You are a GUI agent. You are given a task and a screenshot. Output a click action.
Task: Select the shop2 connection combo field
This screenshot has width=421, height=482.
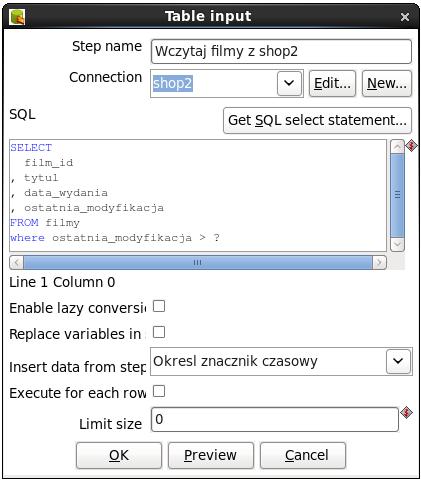[x=227, y=83]
